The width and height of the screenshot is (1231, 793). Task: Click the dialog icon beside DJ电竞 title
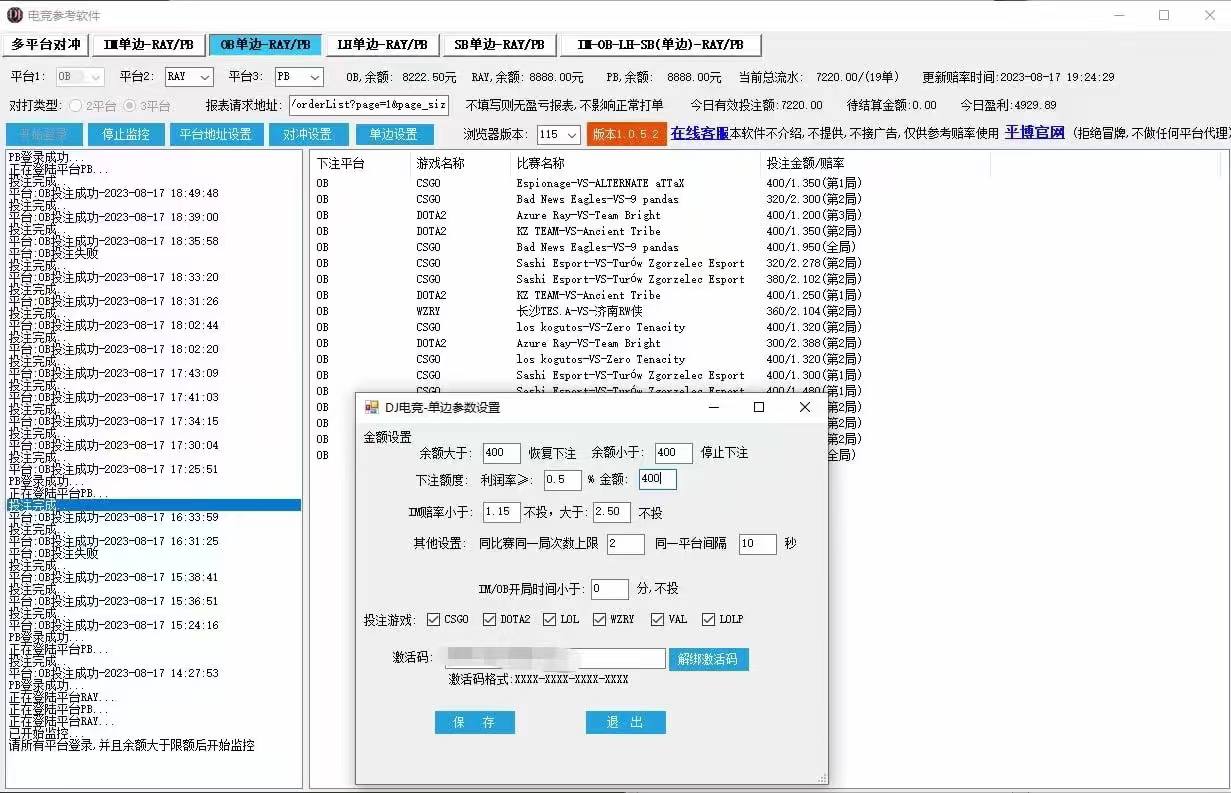point(372,407)
